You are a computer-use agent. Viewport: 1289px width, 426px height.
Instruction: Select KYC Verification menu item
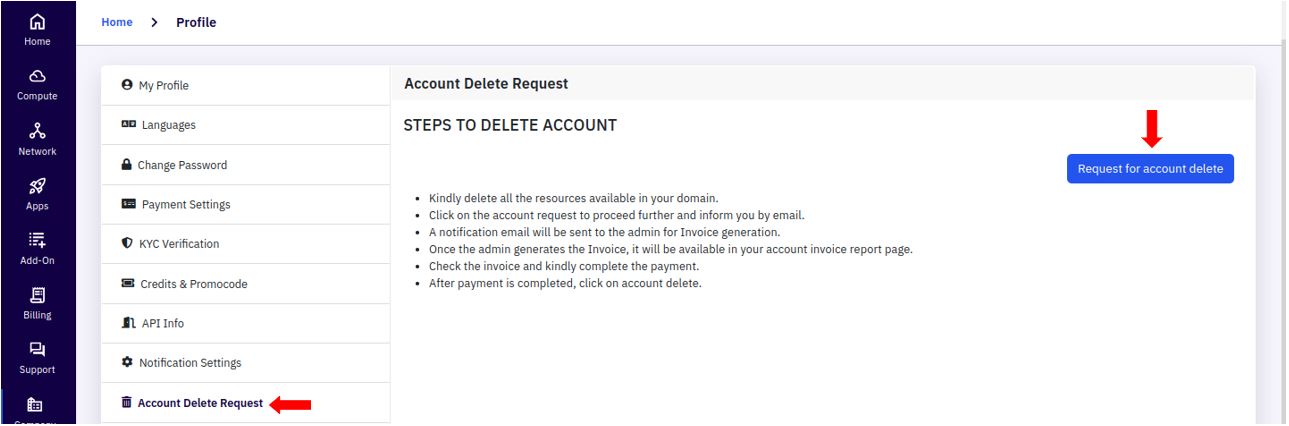coord(246,244)
